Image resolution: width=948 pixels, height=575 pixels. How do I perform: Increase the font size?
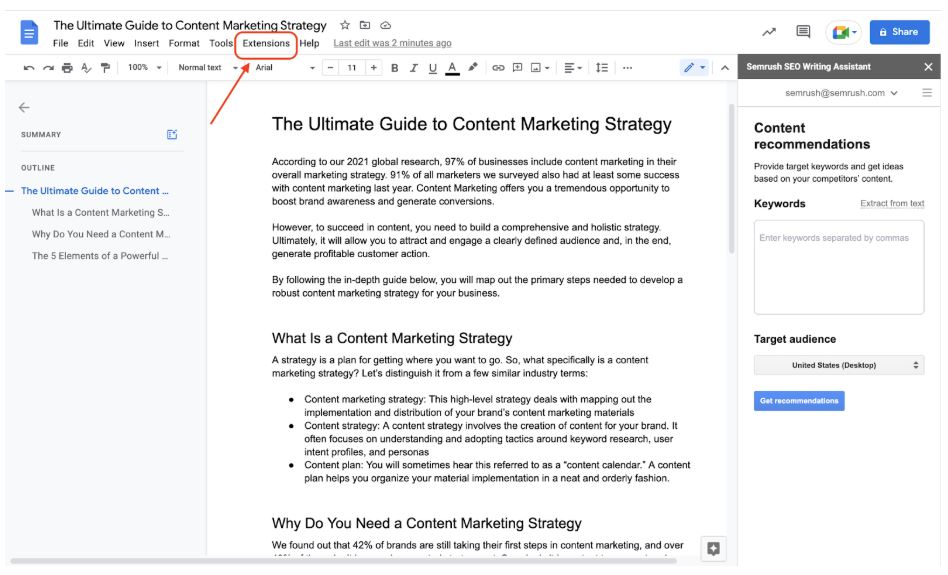[x=374, y=68]
